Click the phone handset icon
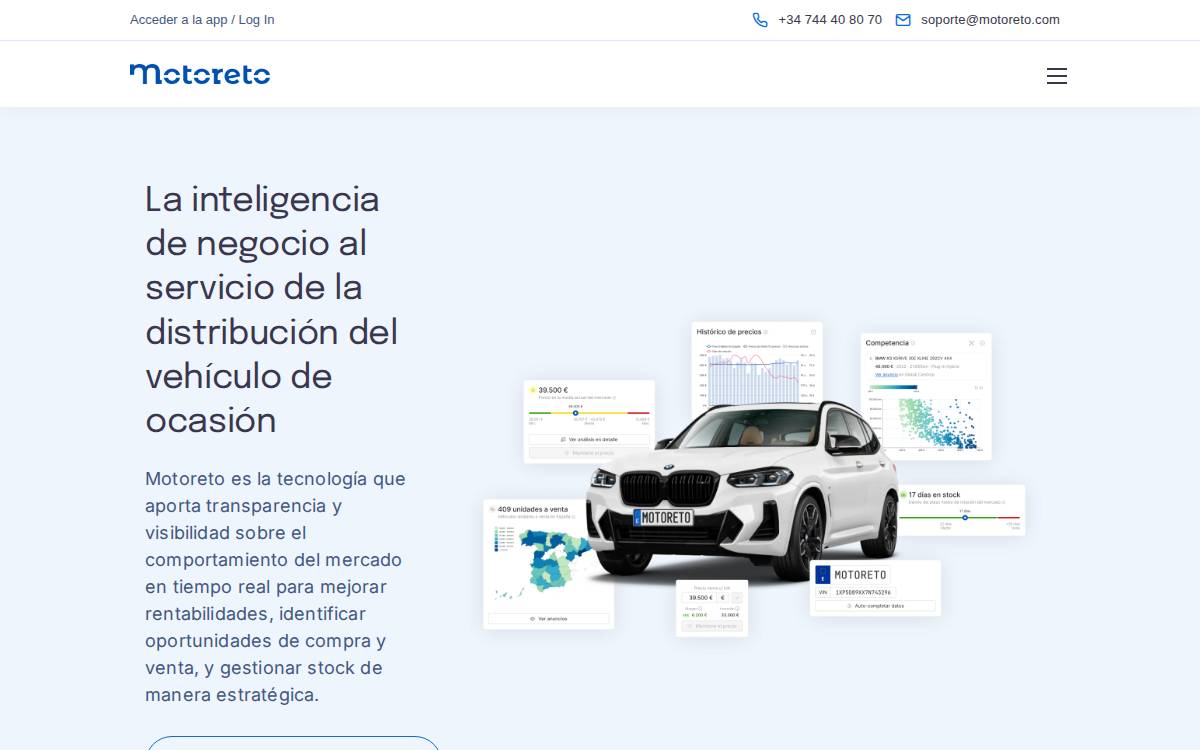Viewport: 1200px width, 750px height. [x=760, y=20]
